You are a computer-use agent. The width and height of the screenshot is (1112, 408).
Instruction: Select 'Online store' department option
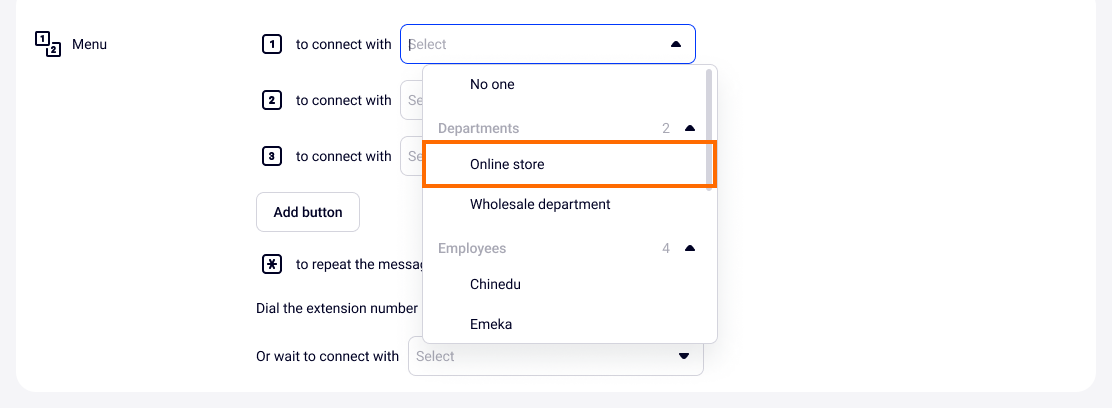click(507, 164)
